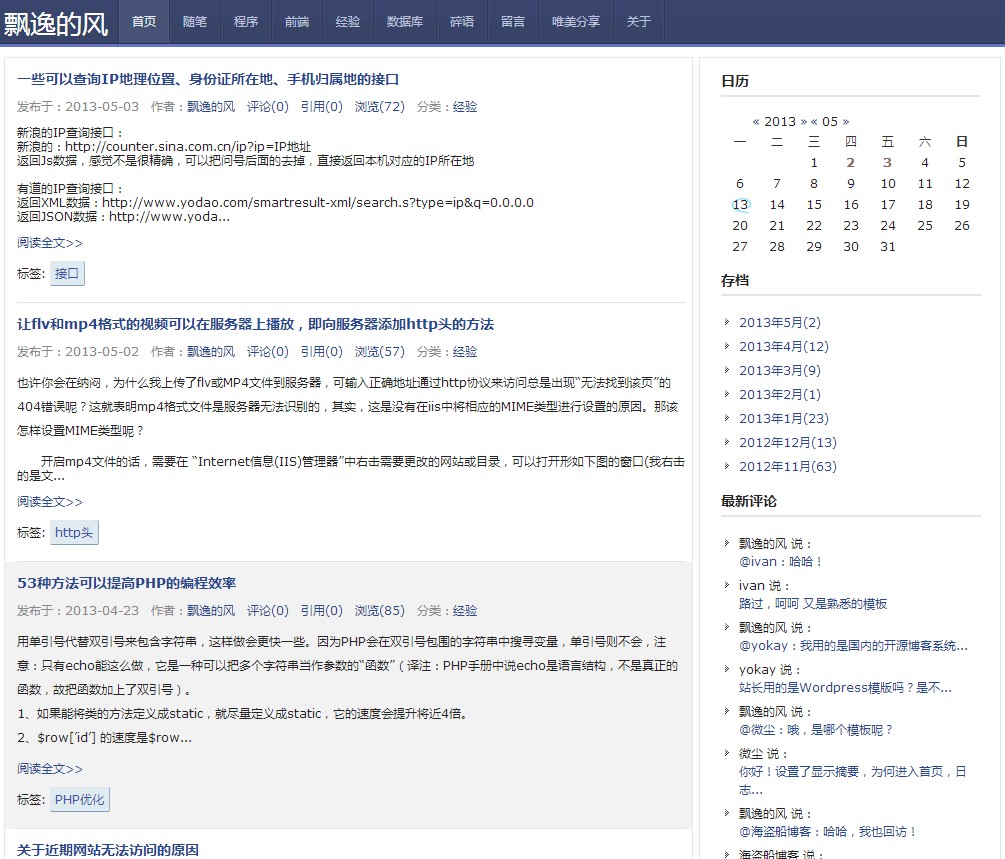The image size is (1005, 859).
Task: Open calendar date 2 with posts
Action: click(x=850, y=163)
